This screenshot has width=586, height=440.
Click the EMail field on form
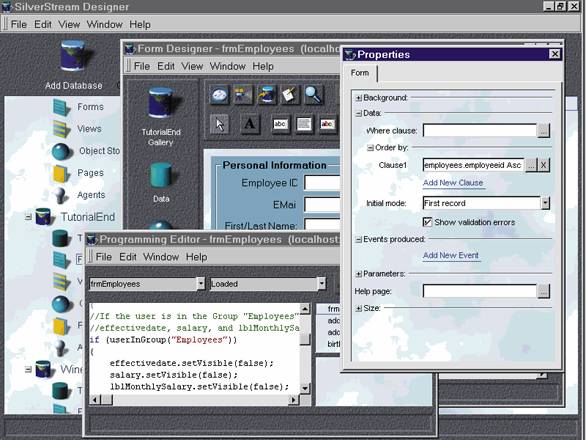pyautogui.click(x=323, y=205)
